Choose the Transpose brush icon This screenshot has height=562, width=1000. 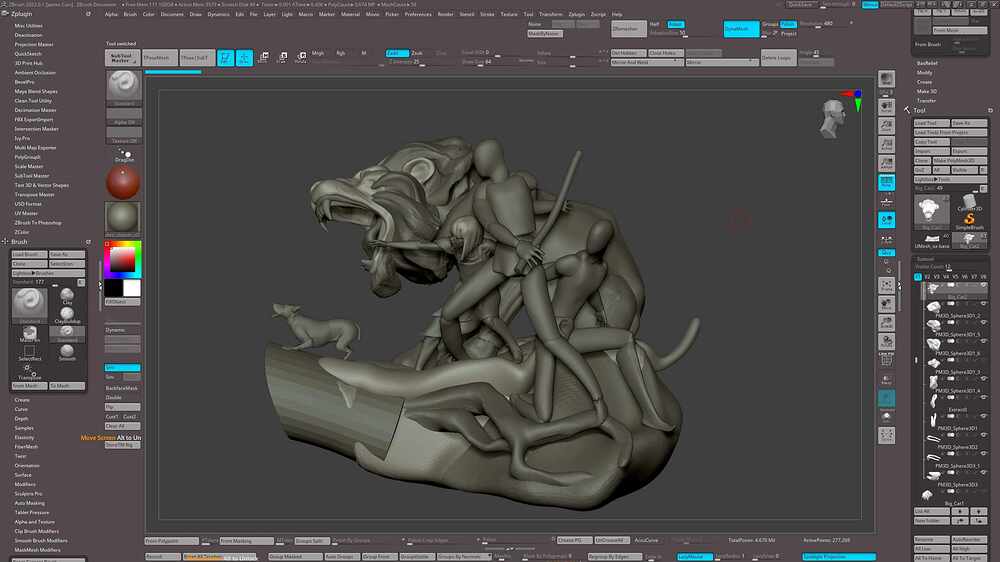click(29, 371)
